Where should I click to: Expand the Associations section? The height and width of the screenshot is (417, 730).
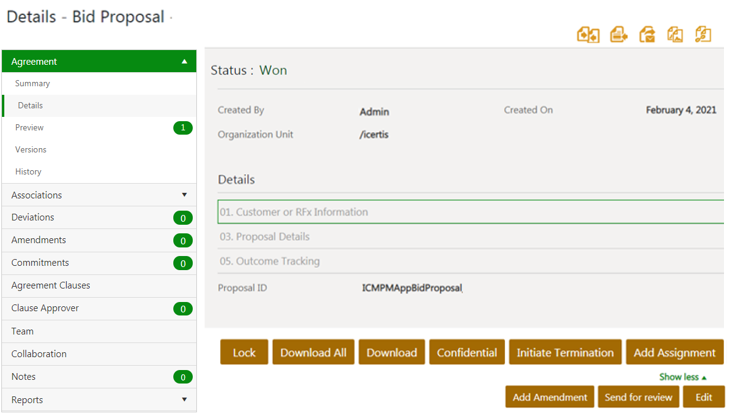(x=184, y=195)
